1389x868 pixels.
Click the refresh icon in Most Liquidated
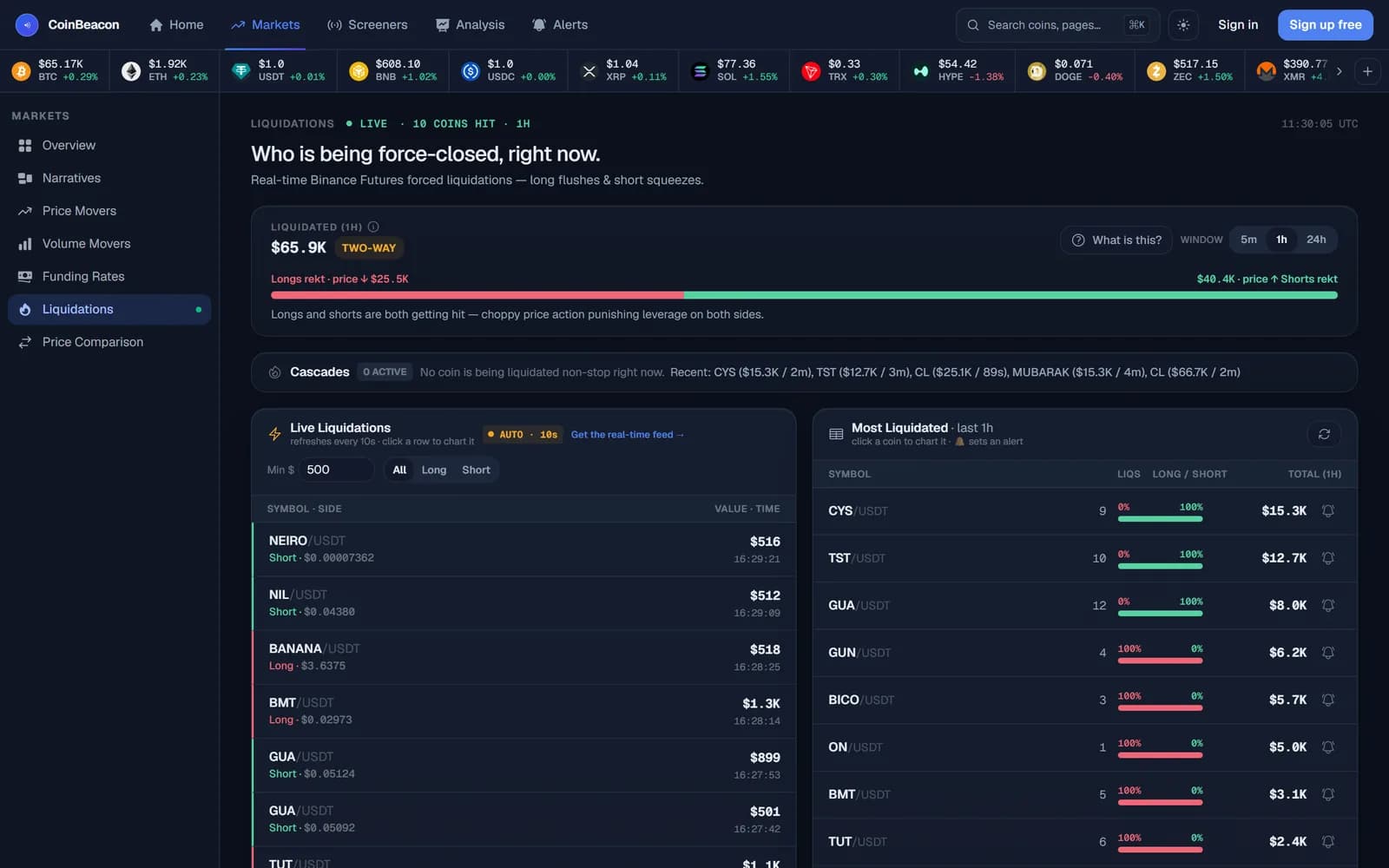1324,434
